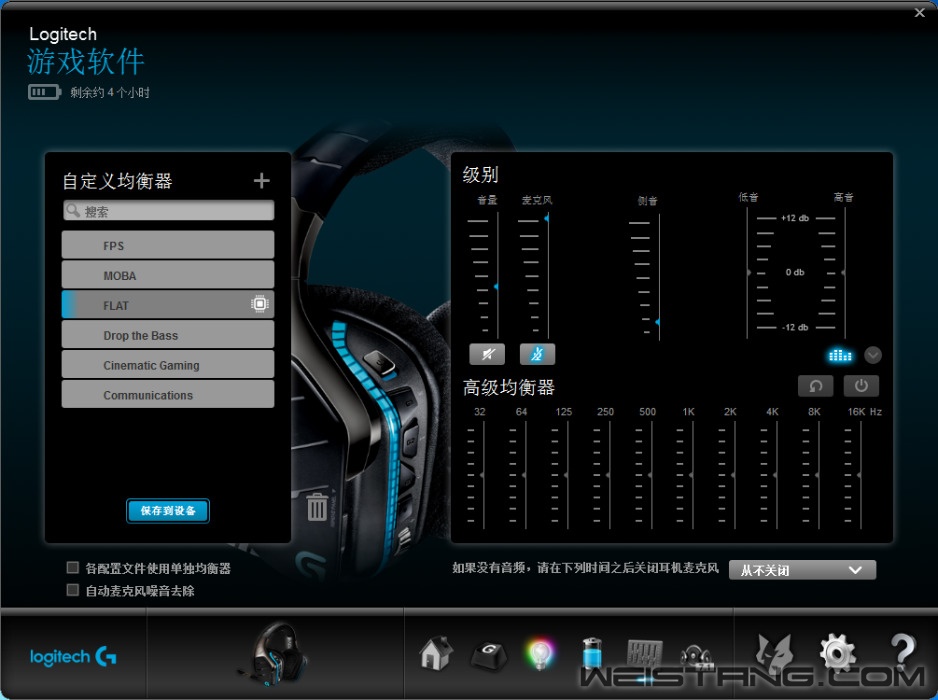Click the '0 db' label
The height and width of the screenshot is (700, 938).
click(795, 272)
